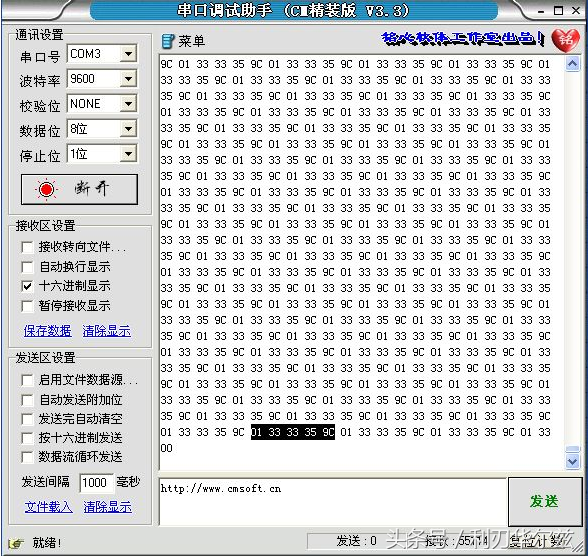Click the red connection indicator light
Viewport: 588px width, 558px height.
pos(46,189)
